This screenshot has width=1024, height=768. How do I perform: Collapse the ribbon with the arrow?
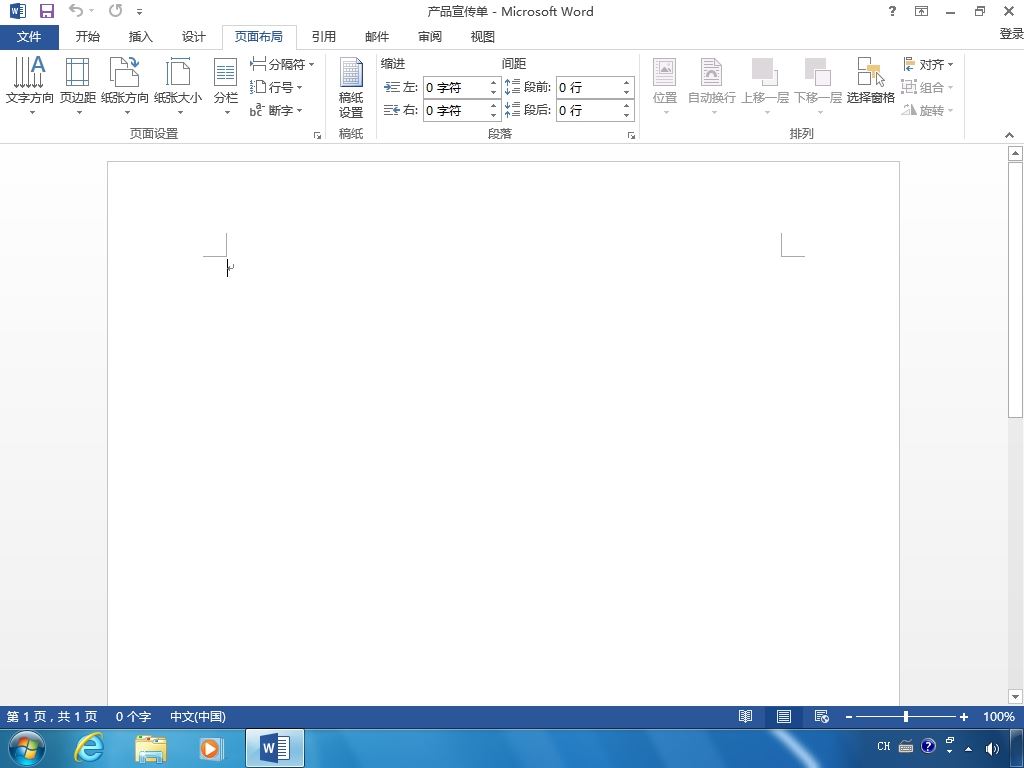pyautogui.click(x=1010, y=135)
